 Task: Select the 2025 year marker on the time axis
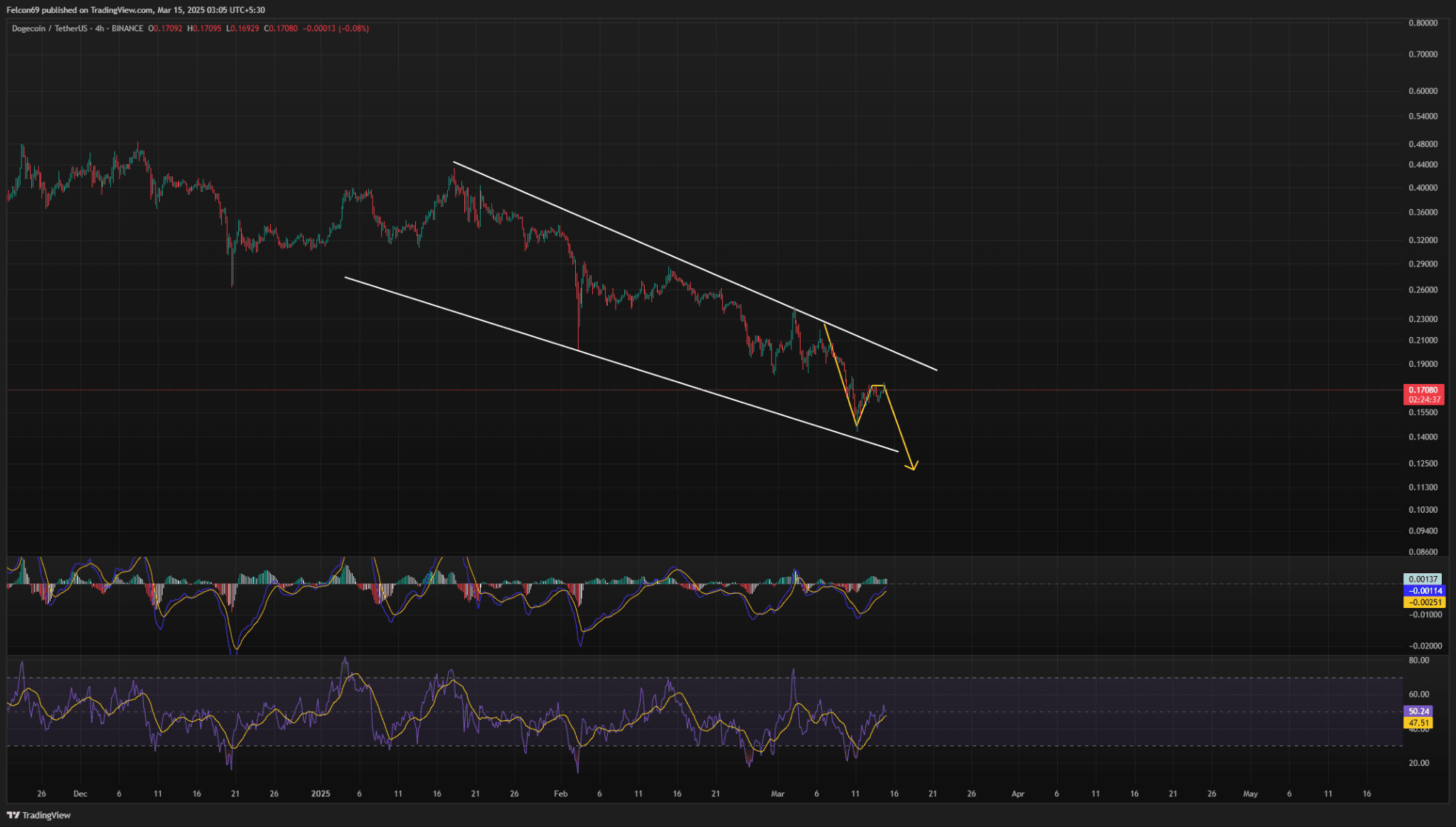pos(321,794)
